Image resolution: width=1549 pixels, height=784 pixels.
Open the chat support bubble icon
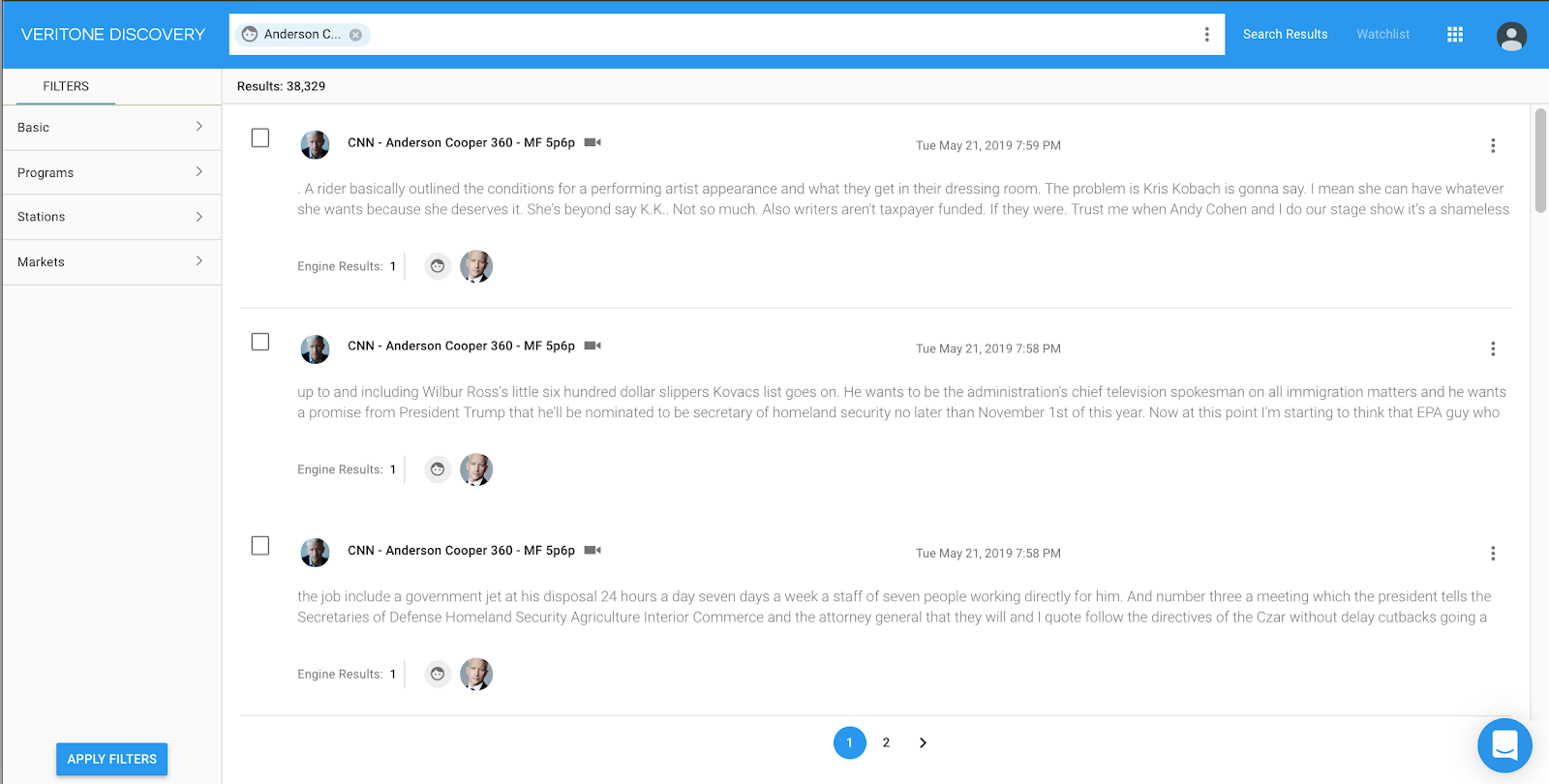coord(1504,745)
